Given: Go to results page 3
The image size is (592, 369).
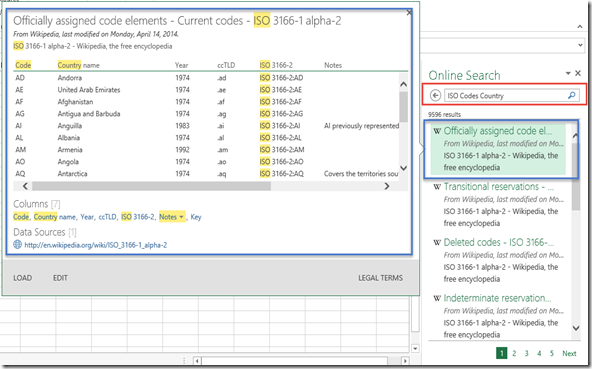Looking at the screenshot, I should [527, 354].
